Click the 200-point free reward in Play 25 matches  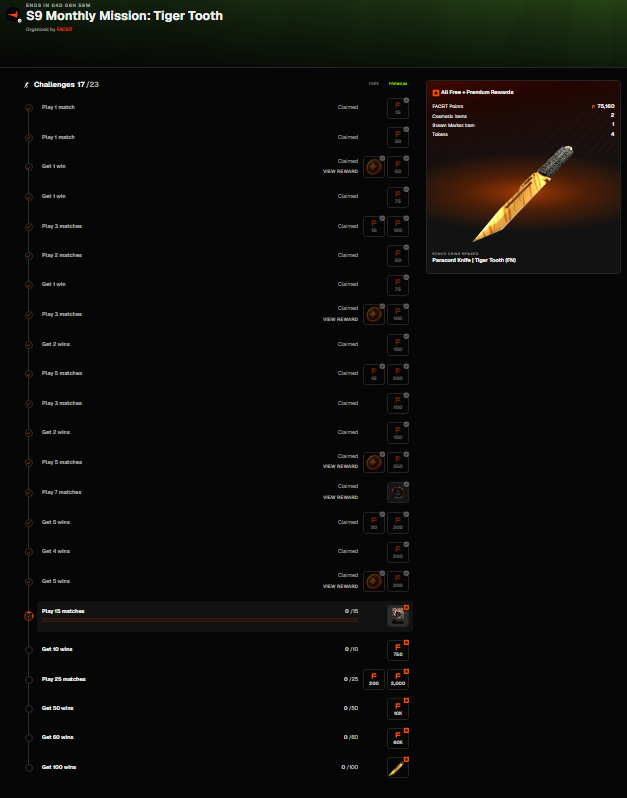pos(374,679)
